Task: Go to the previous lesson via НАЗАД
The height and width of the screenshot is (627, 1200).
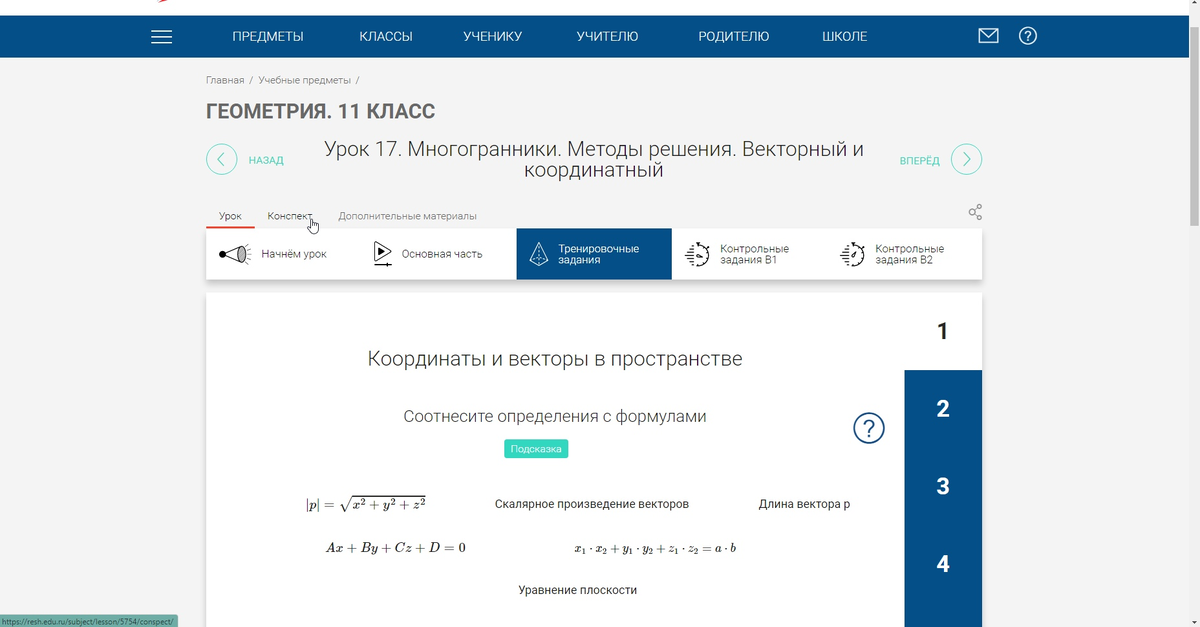Action: pyautogui.click(x=221, y=159)
